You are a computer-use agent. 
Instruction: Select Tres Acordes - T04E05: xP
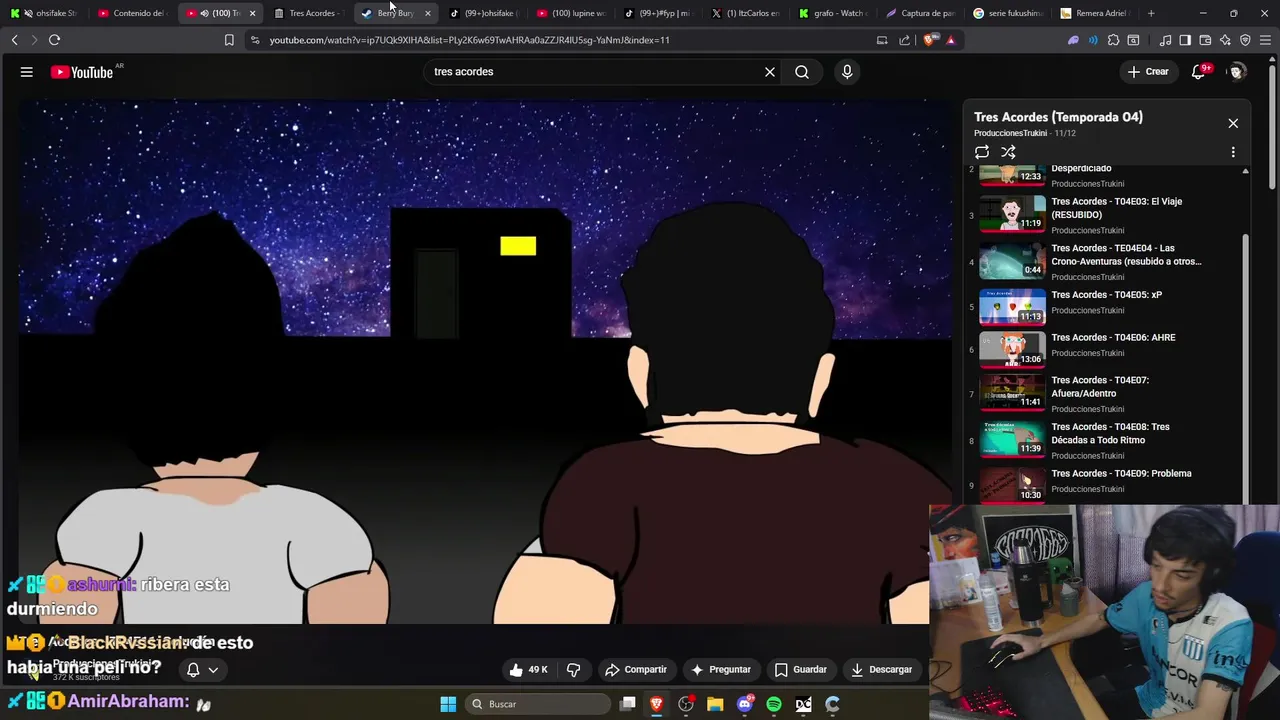coord(1106,295)
